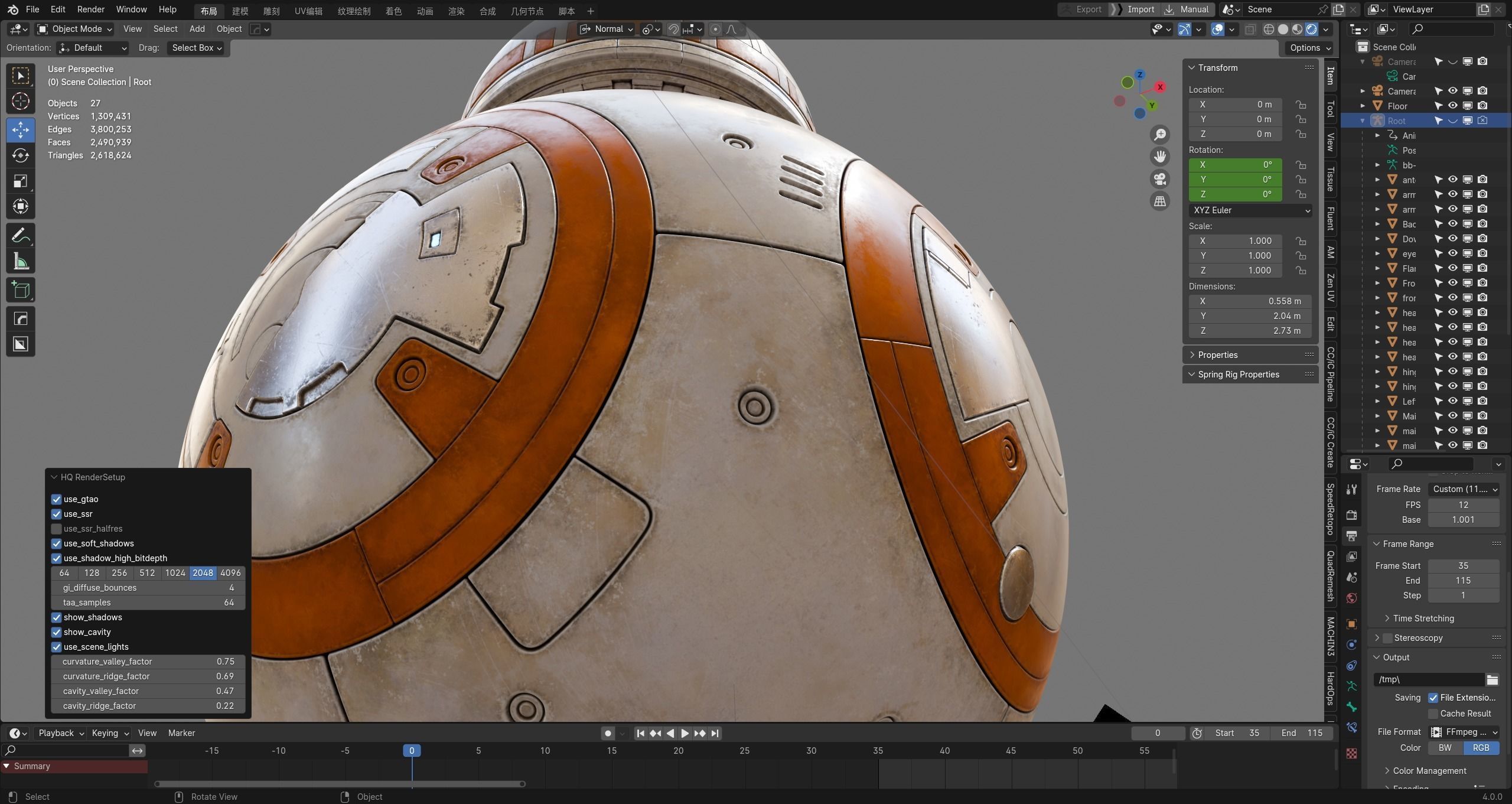Disable use_soft_shadows option
1512x804 pixels.
click(57, 543)
